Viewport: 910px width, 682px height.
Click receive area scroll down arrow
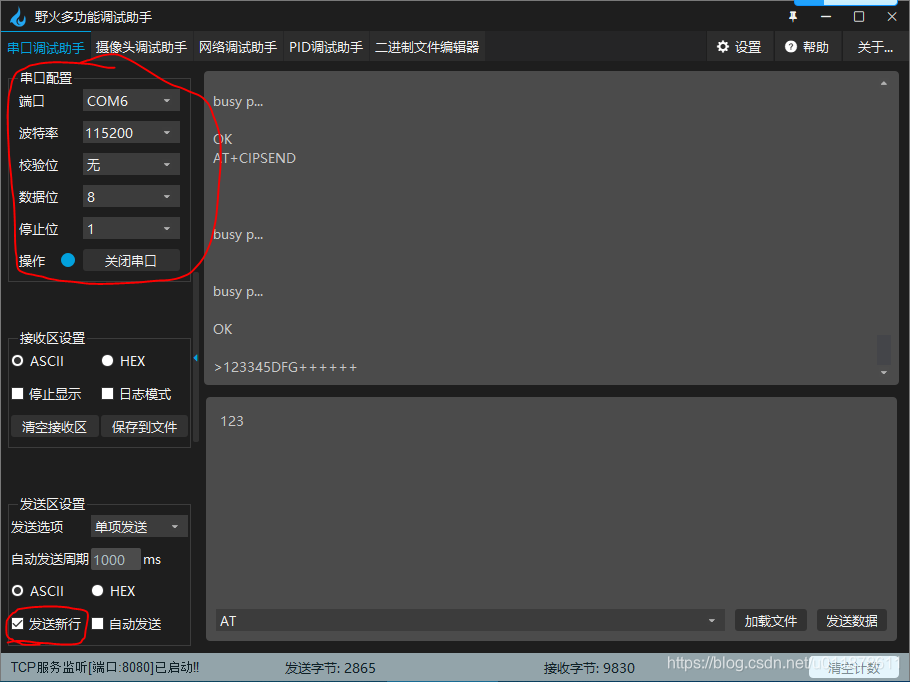point(883,373)
